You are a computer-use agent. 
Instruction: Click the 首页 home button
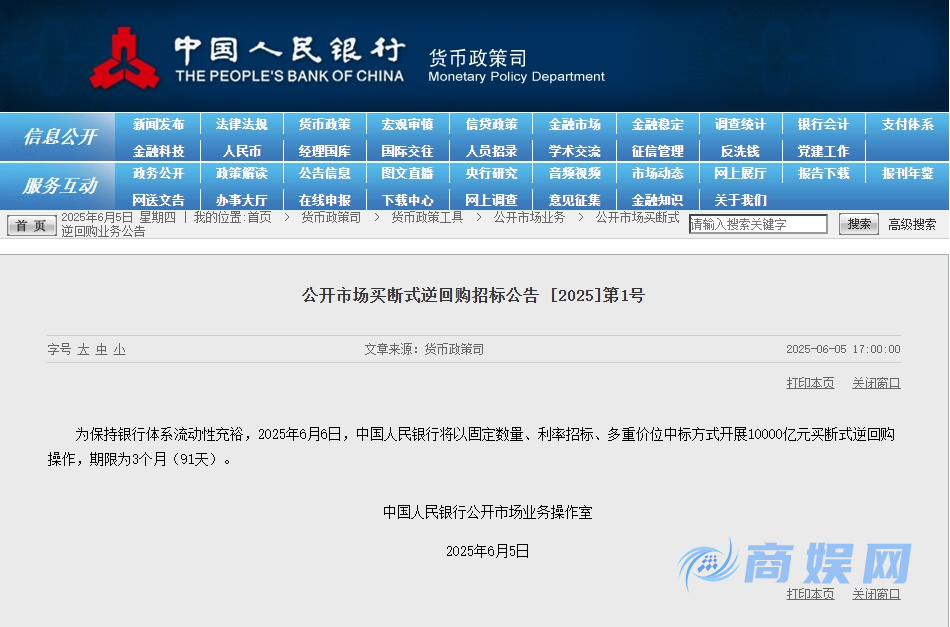(x=32, y=226)
